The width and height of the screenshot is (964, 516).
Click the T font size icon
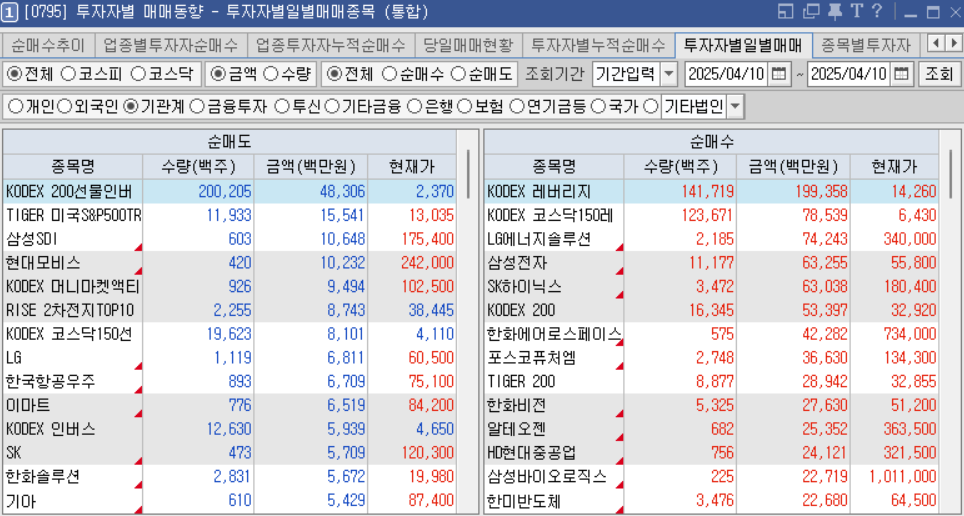[x=856, y=11]
